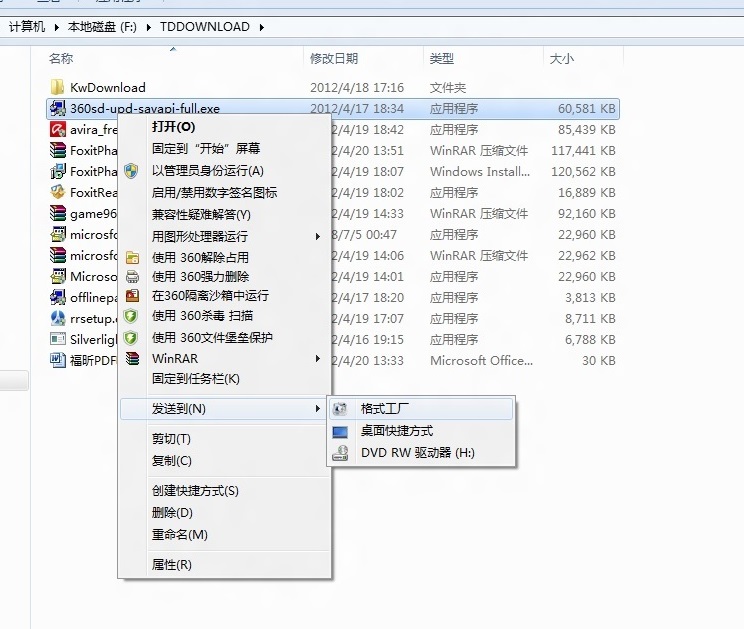
Task: Click the 桌面快捷方式 desktop icon
Action: point(341,431)
